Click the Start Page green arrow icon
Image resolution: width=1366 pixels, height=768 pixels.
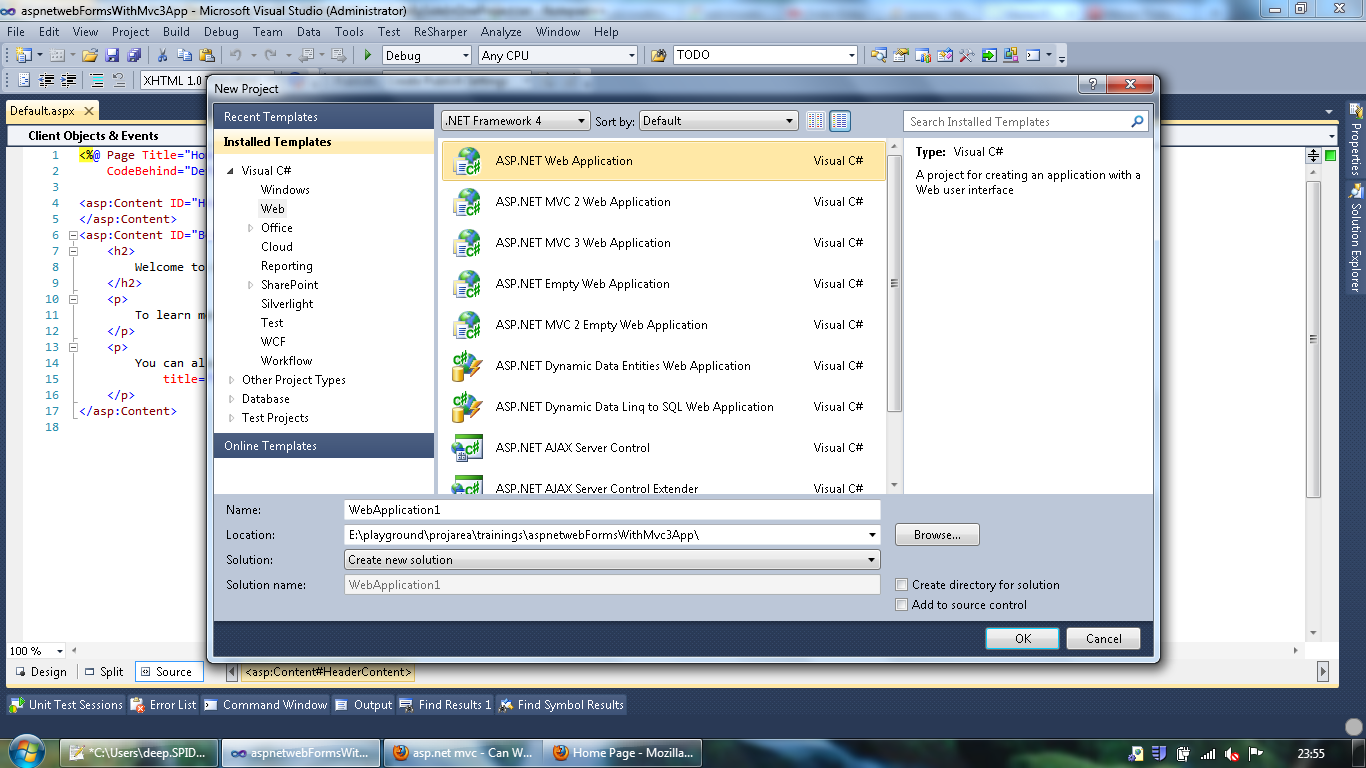click(989, 55)
